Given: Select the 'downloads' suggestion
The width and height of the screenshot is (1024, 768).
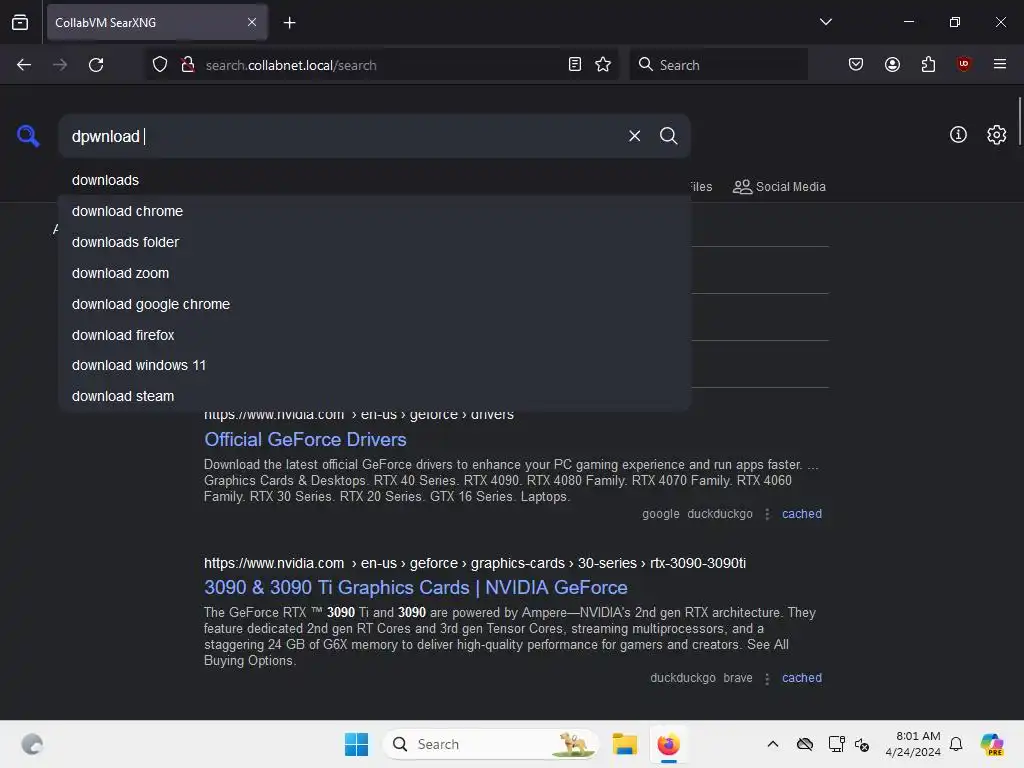Looking at the screenshot, I should click(375, 180).
